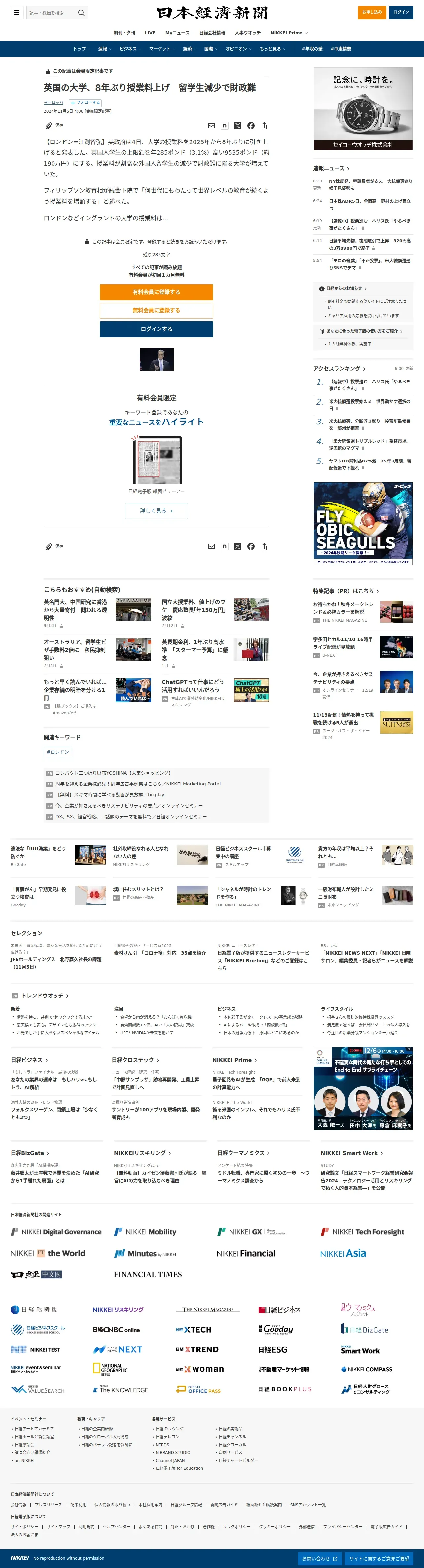Share by email icon under the headline

(211, 125)
